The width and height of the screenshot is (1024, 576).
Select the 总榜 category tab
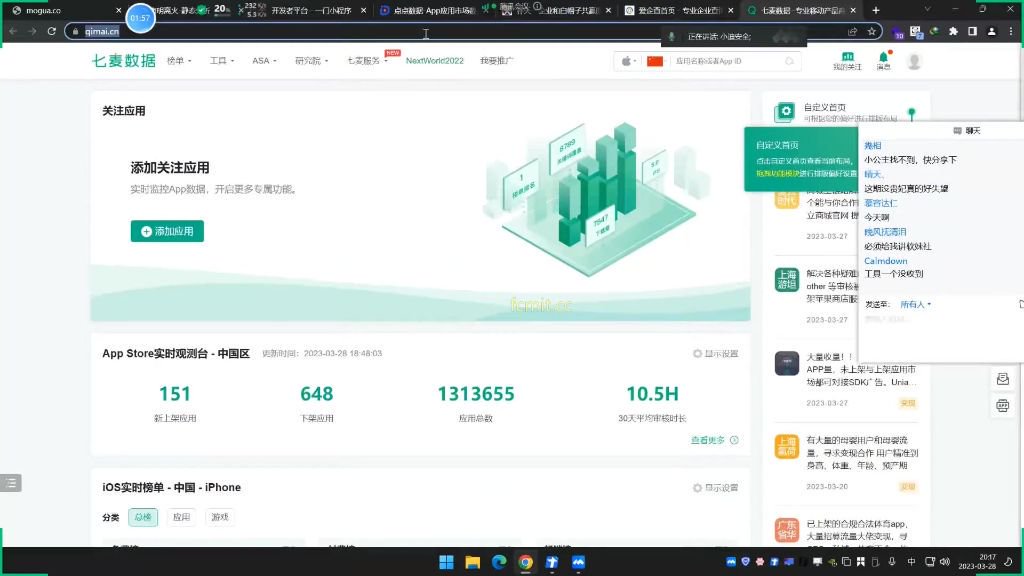tap(142, 517)
